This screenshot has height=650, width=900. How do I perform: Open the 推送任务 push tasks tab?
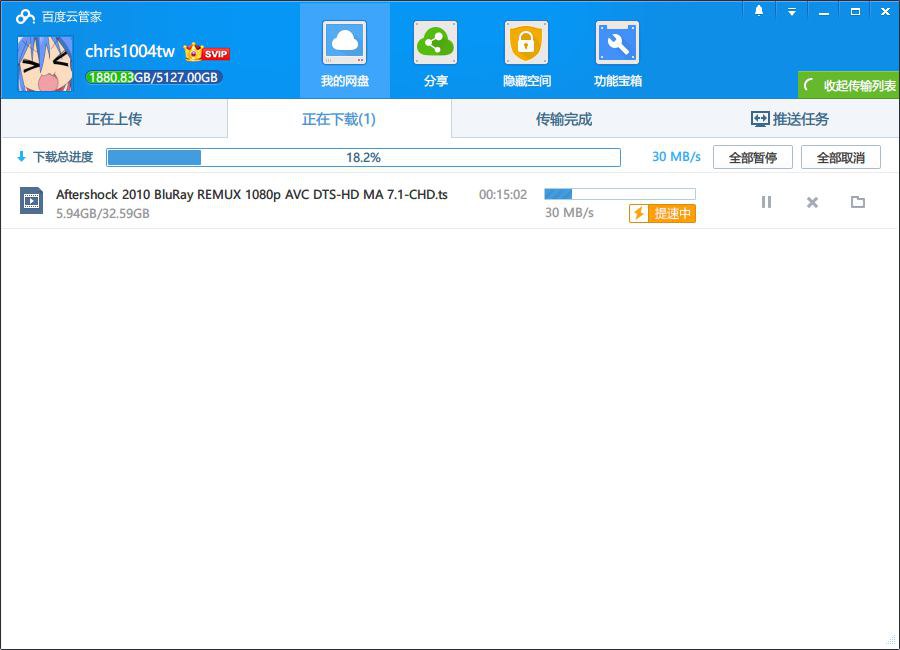coord(789,119)
